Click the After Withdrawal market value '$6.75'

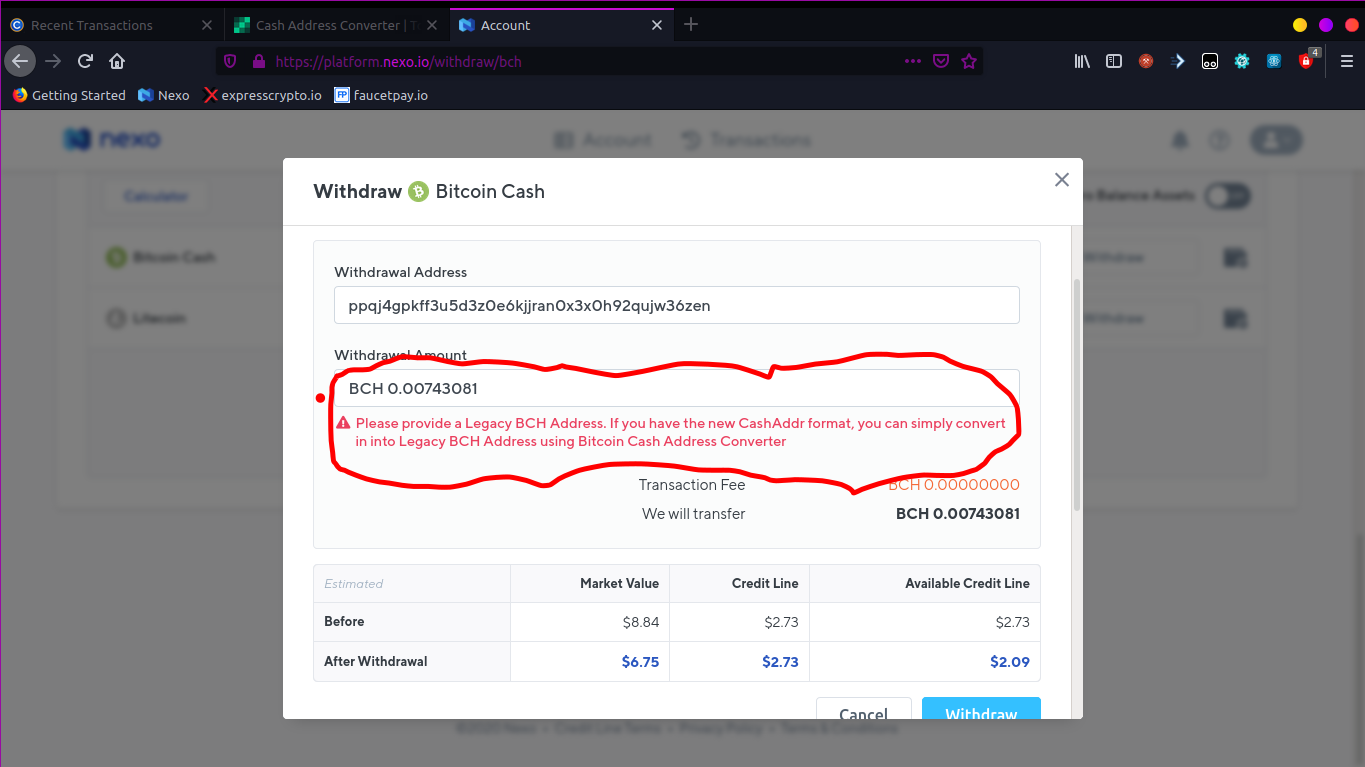point(640,661)
